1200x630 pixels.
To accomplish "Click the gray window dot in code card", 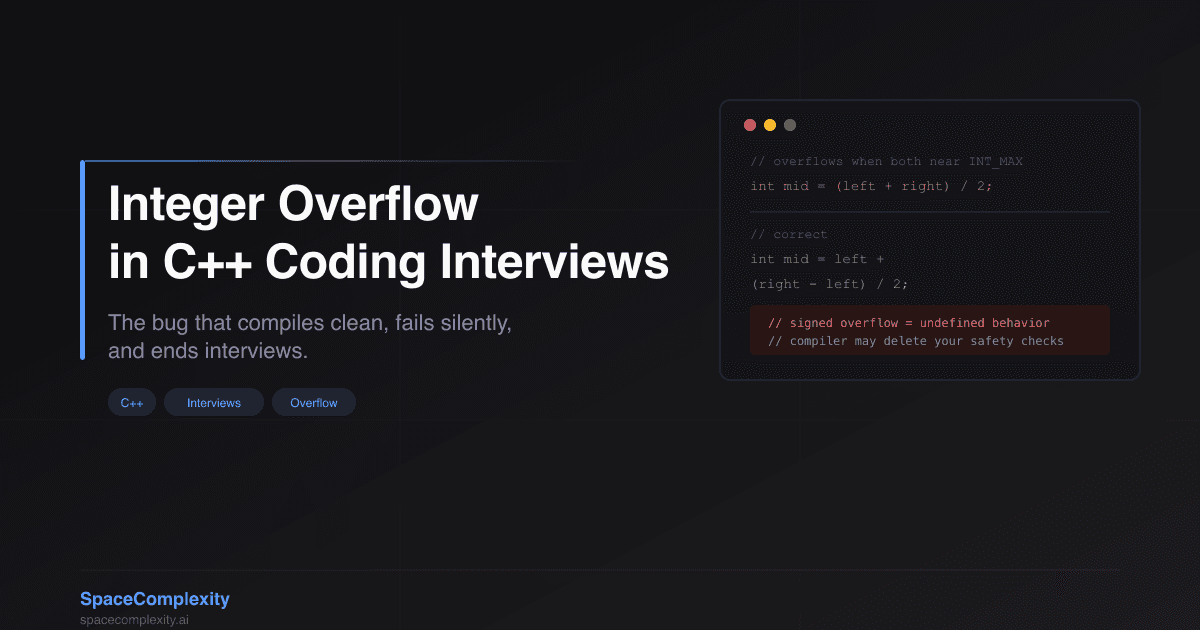I will [x=790, y=125].
